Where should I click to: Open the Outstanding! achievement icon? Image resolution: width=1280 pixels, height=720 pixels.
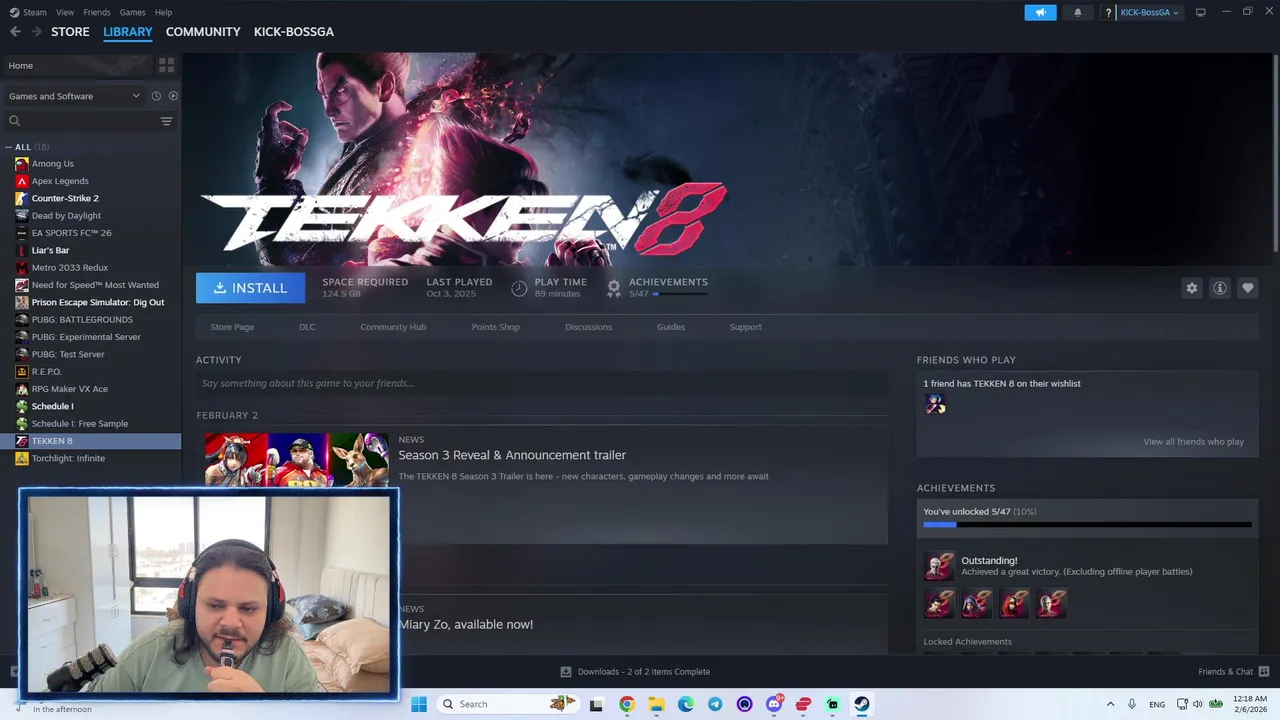coord(939,566)
